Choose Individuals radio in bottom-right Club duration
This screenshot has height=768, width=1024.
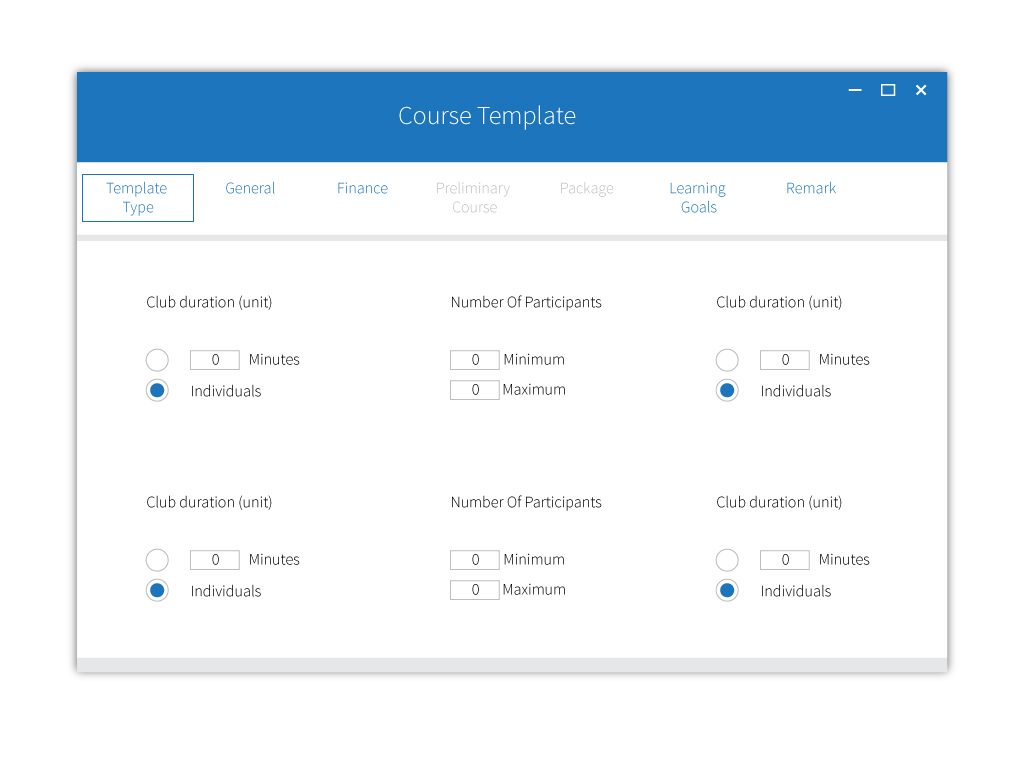[x=727, y=591]
